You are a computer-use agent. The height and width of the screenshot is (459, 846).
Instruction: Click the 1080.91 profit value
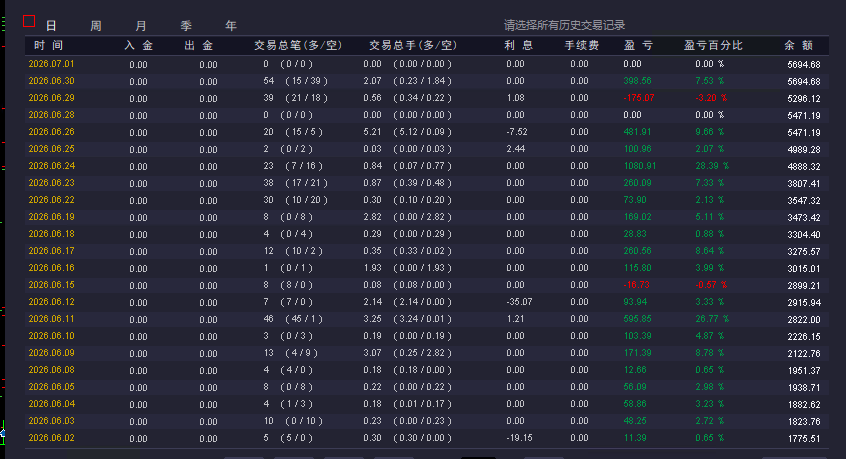tap(640, 166)
